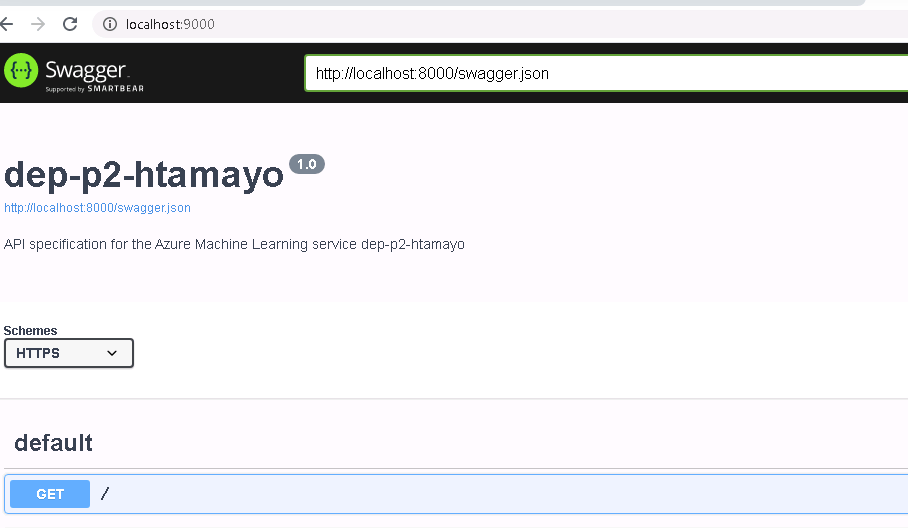The height and width of the screenshot is (528, 908).
Task: Click the 1.0 version badge
Action: coord(307,164)
